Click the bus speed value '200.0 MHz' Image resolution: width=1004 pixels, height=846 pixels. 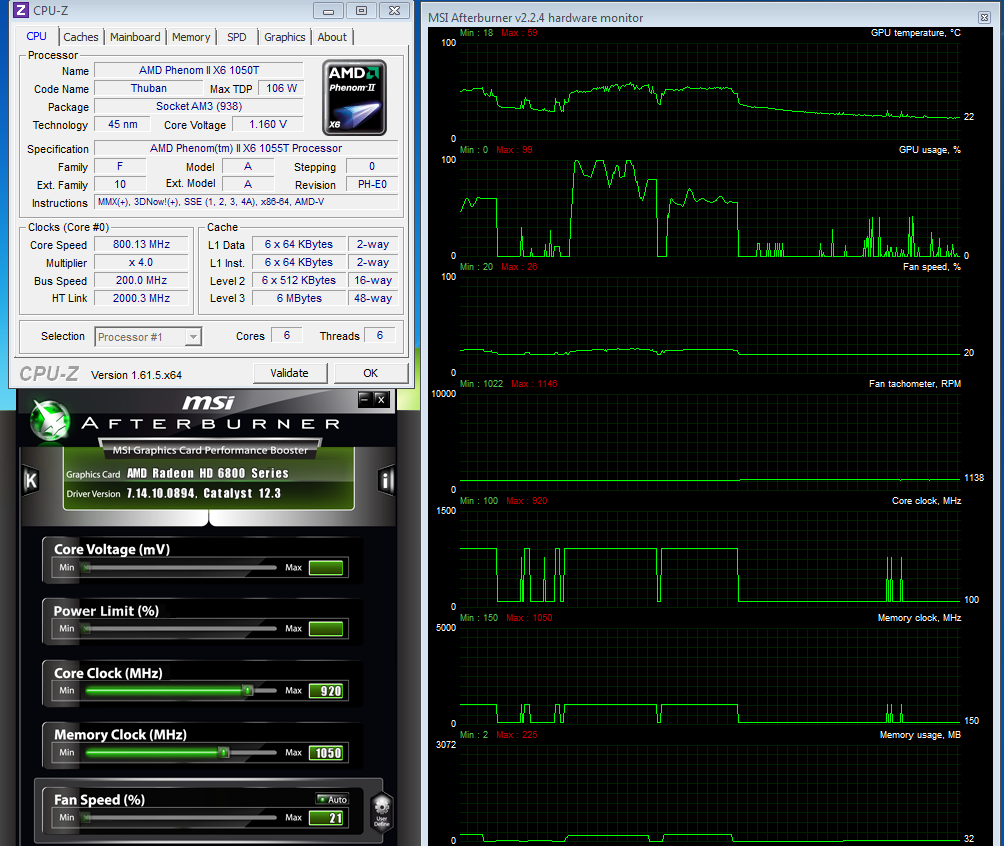(142, 280)
